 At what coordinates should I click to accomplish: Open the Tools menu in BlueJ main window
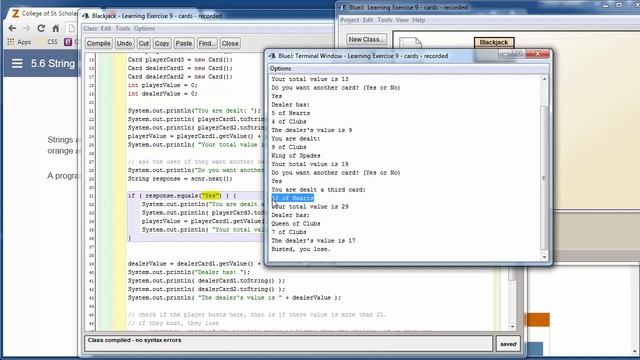(x=384, y=20)
